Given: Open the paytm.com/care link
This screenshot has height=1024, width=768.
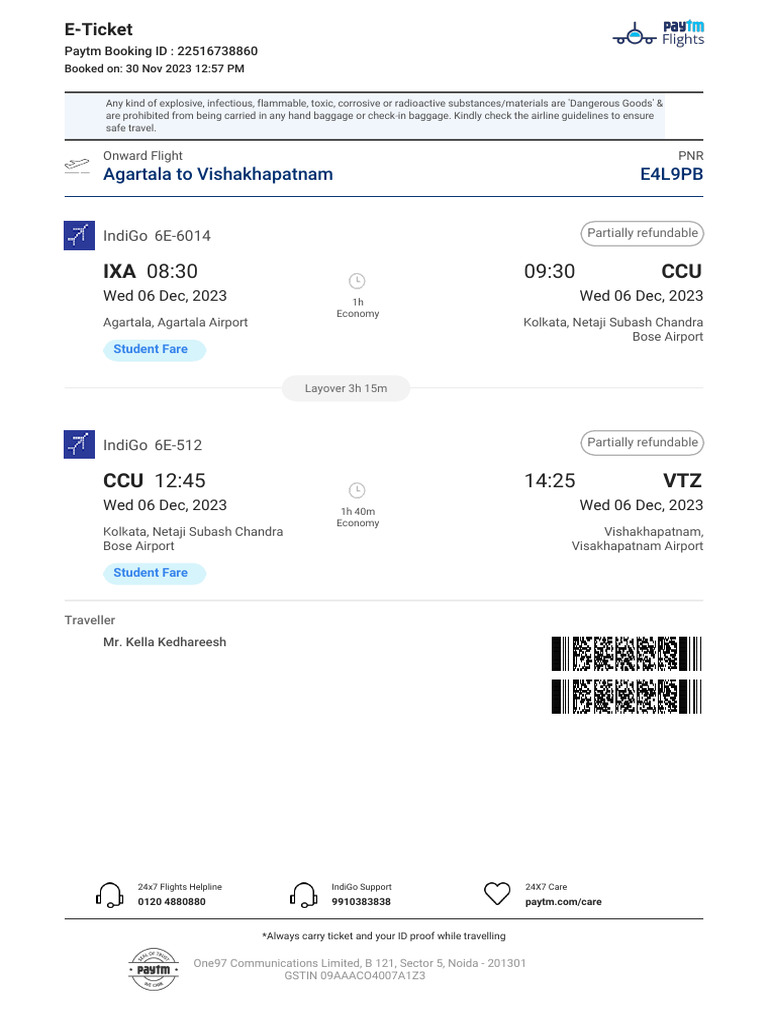Looking at the screenshot, I should (563, 902).
